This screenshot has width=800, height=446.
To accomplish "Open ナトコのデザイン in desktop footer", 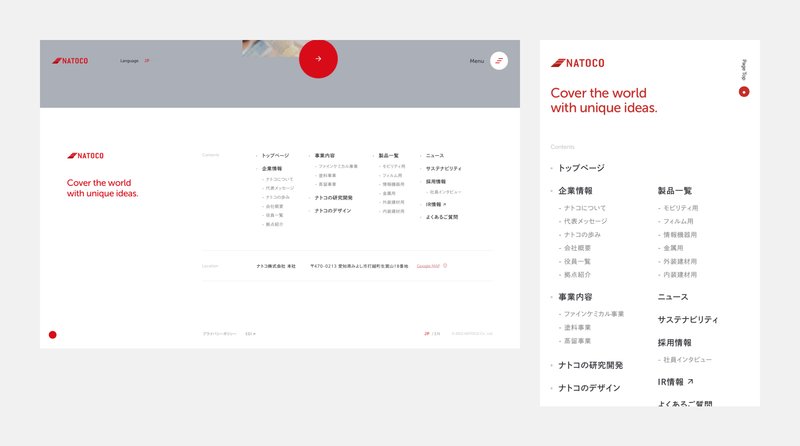I will [333, 211].
